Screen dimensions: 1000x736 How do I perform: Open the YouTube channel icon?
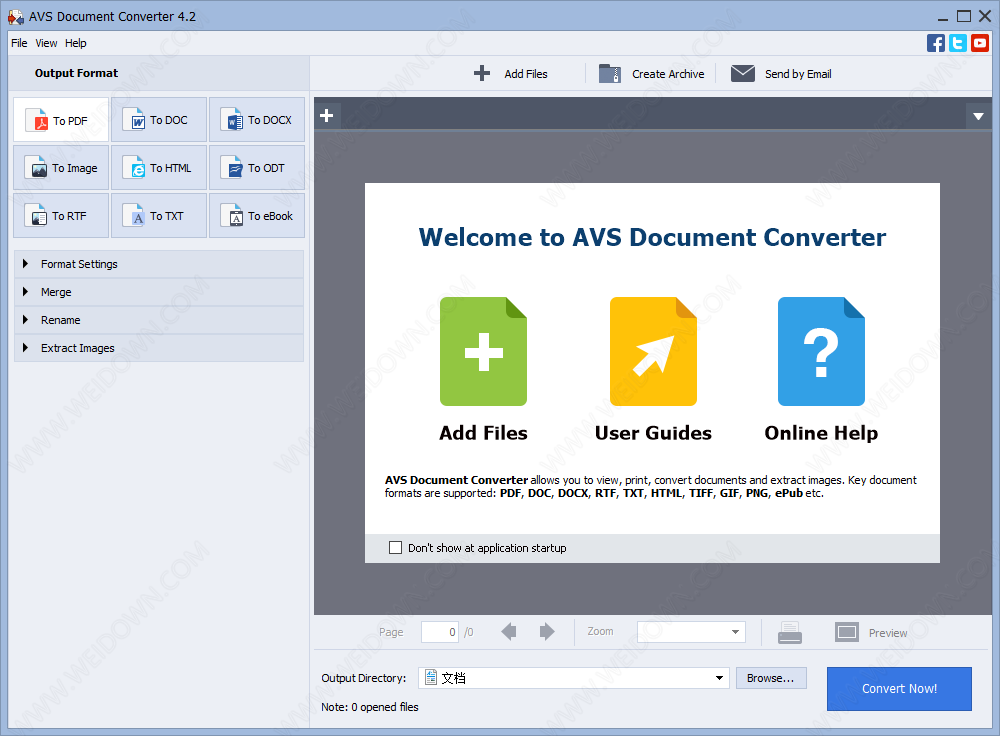[x=980, y=43]
